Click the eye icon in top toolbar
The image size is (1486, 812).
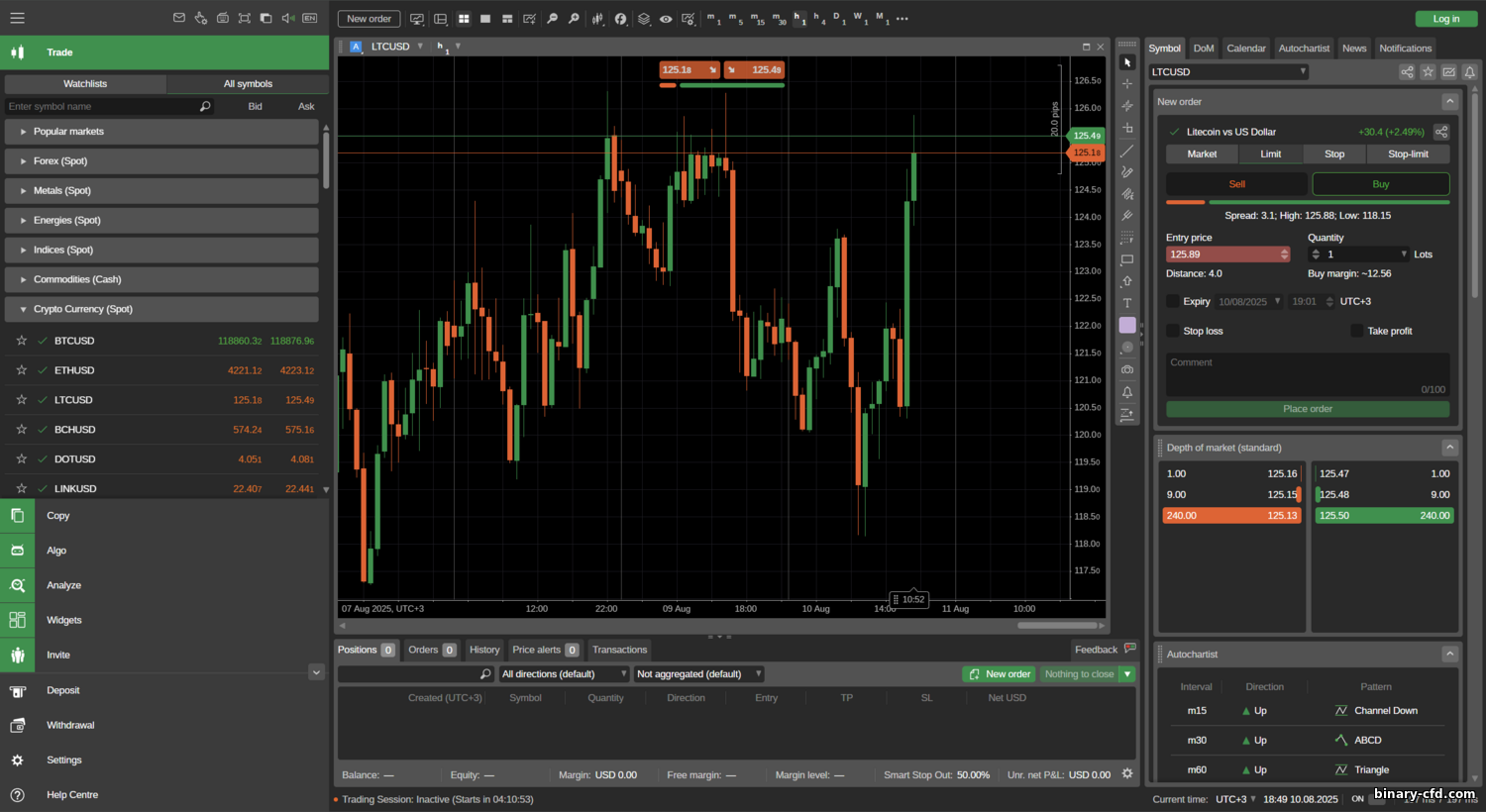click(666, 19)
